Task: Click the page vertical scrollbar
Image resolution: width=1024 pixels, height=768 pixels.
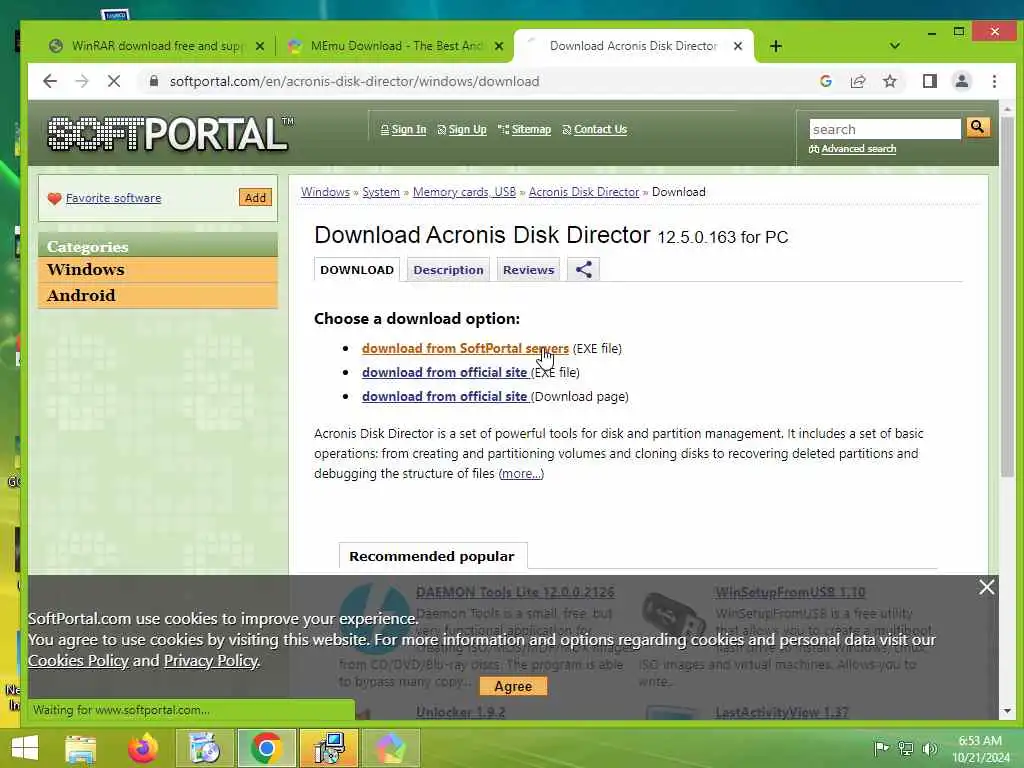Action: 1007,297
